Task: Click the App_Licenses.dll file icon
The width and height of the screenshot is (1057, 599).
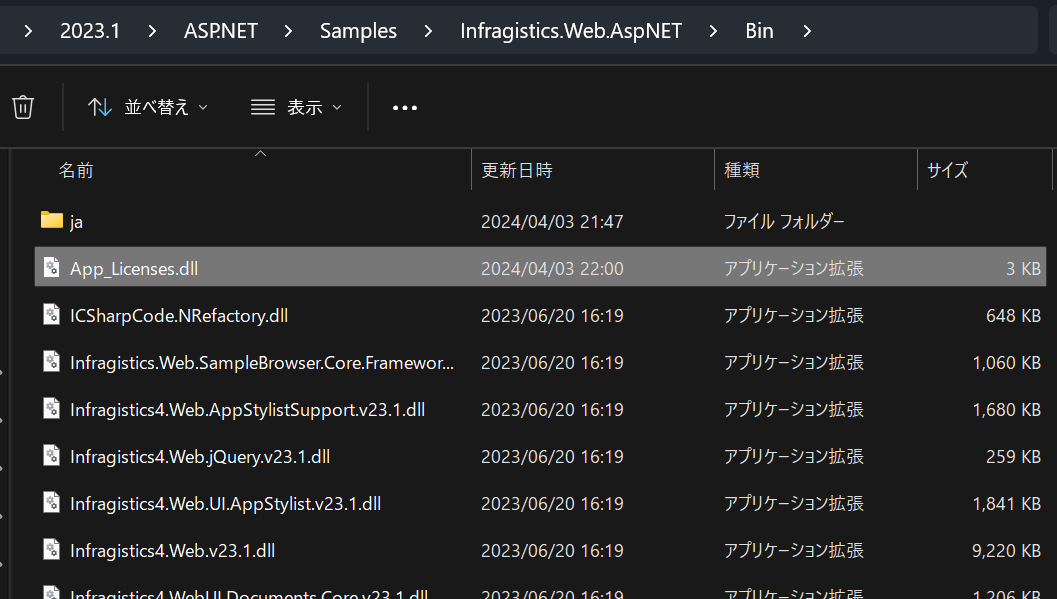Action: 52,267
